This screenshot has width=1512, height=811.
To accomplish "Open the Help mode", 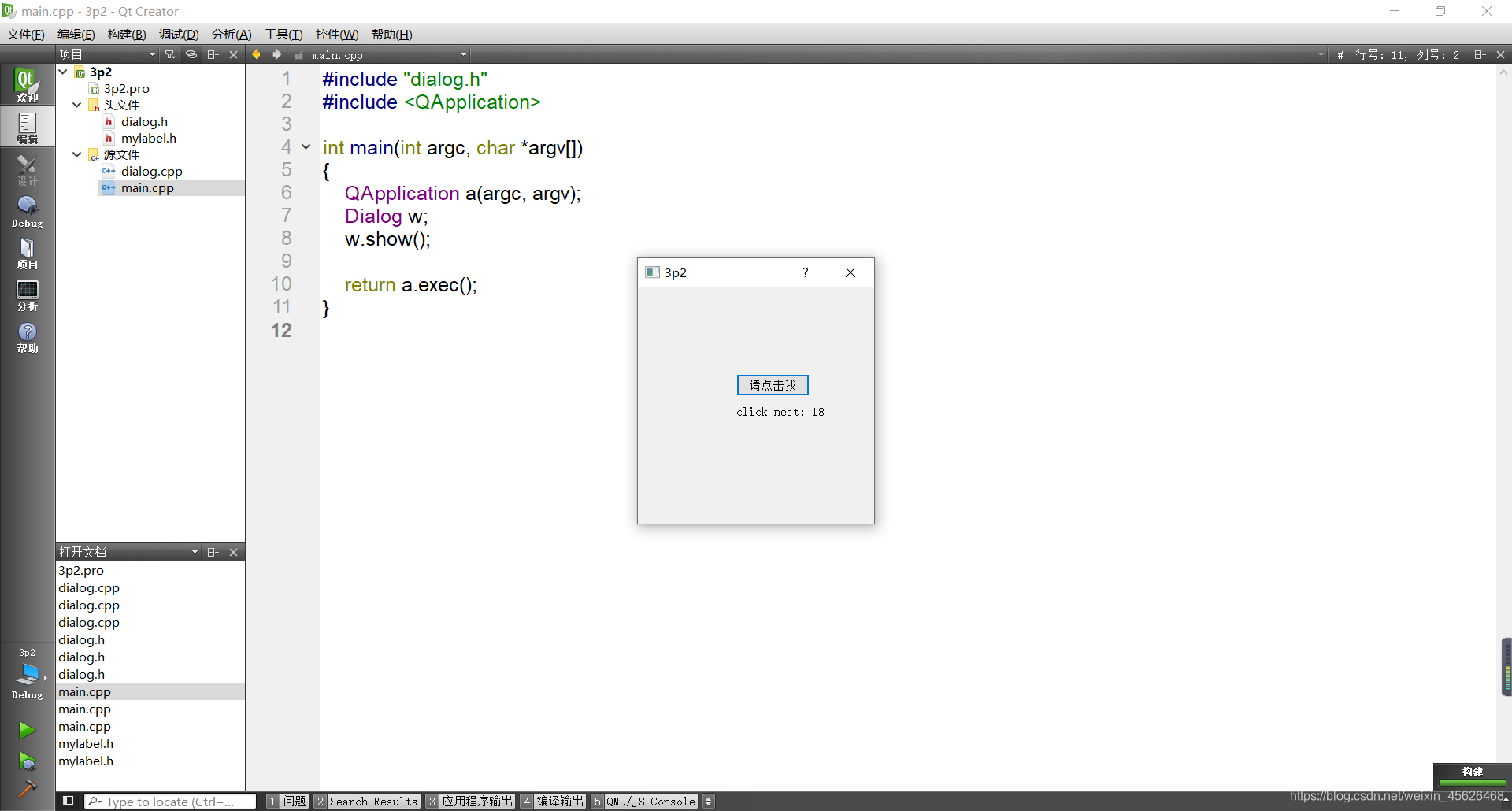I will (27, 336).
